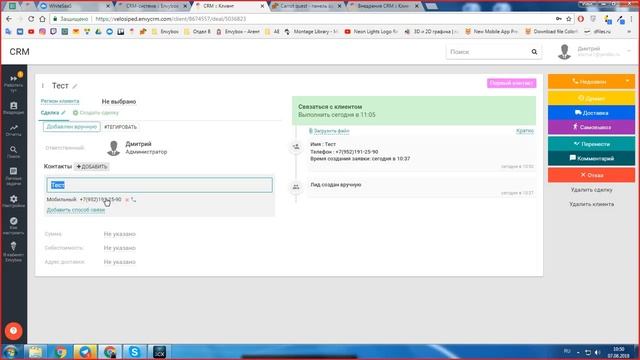Click the 'Кратко' link in feed
This screenshot has height=360, width=640.
coord(525,131)
